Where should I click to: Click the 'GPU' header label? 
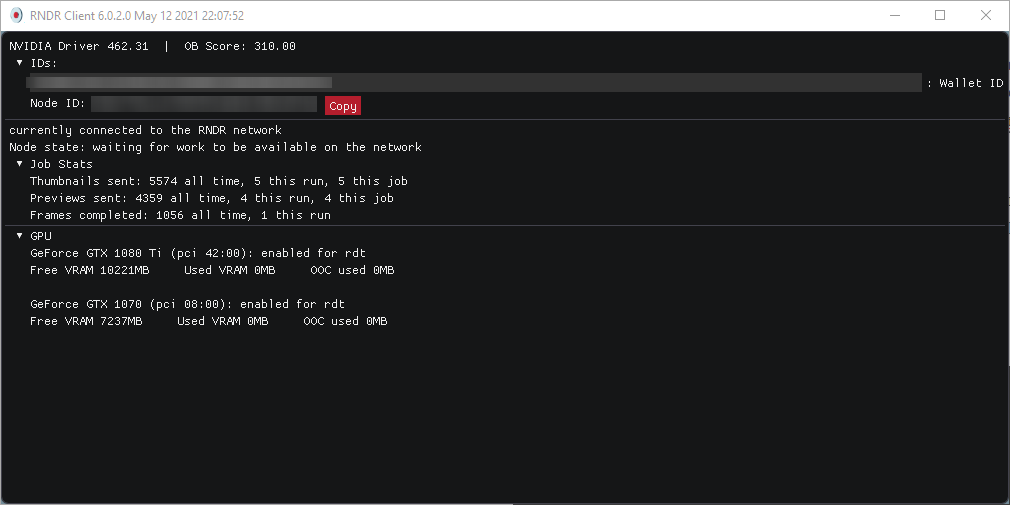click(41, 236)
